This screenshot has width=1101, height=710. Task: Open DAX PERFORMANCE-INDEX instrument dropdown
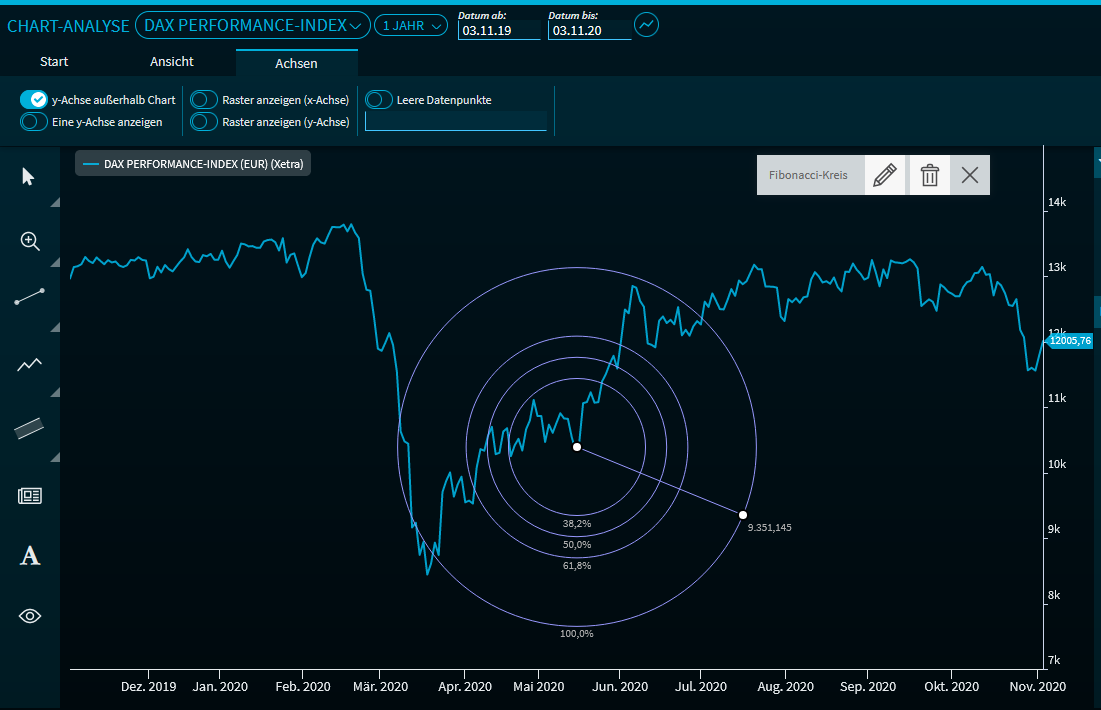click(x=252, y=25)
